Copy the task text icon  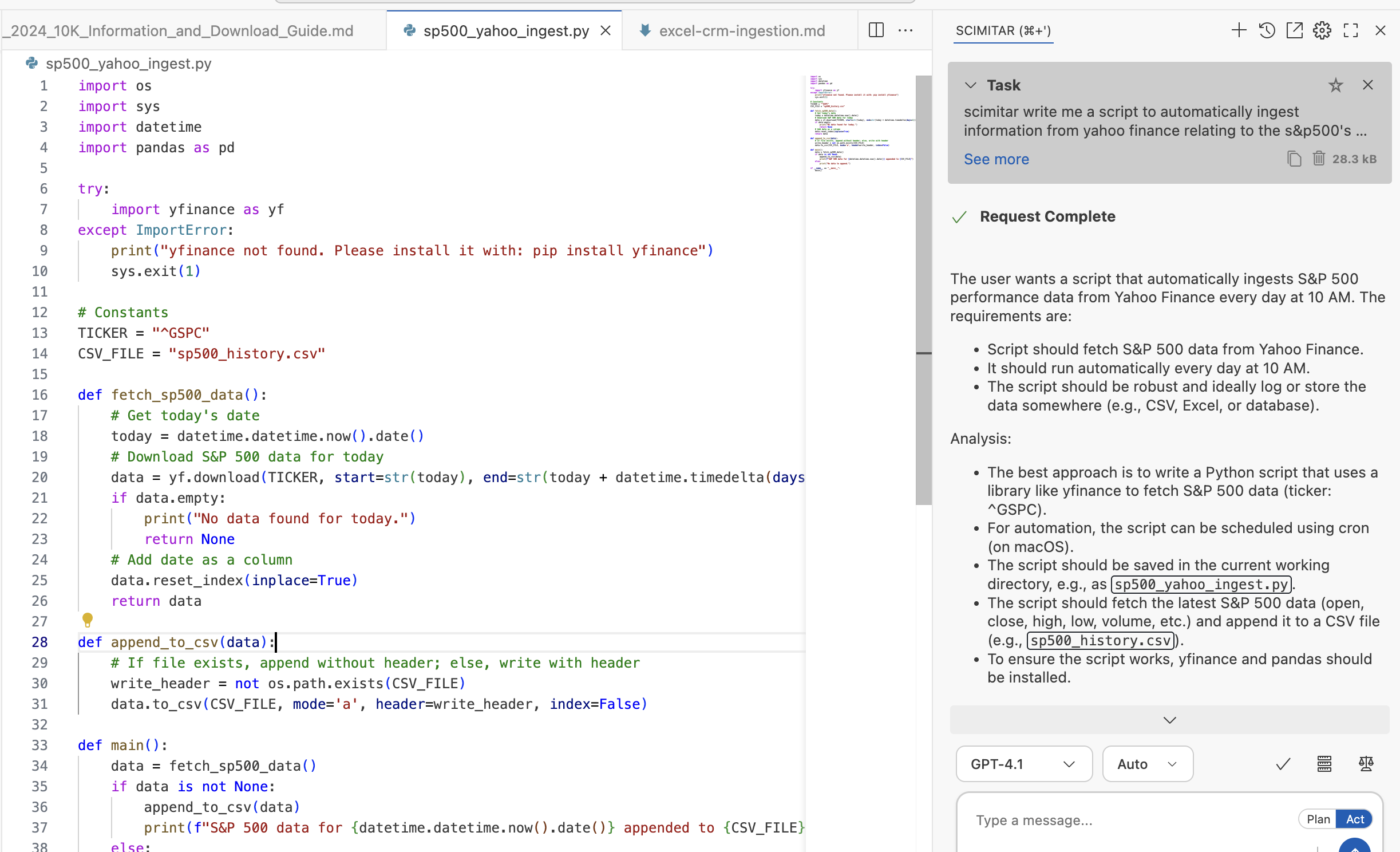pyautogui.click(x=1294, y=159)
